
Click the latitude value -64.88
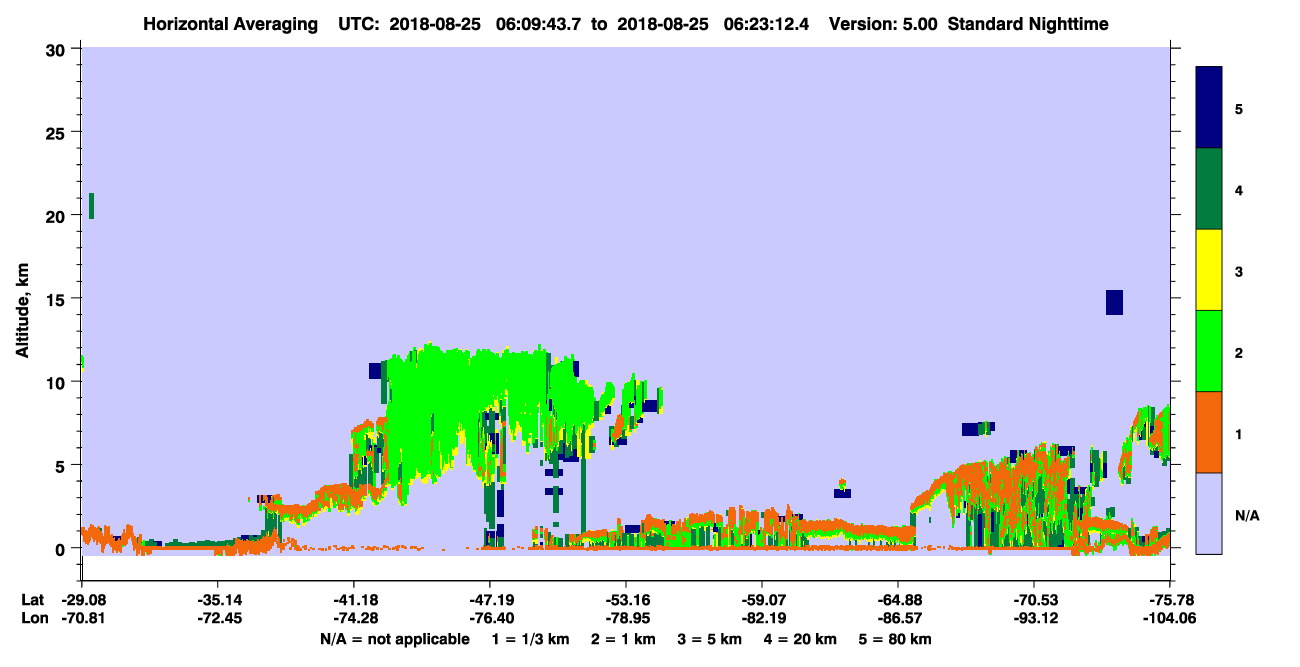click(x=898, y=600)
